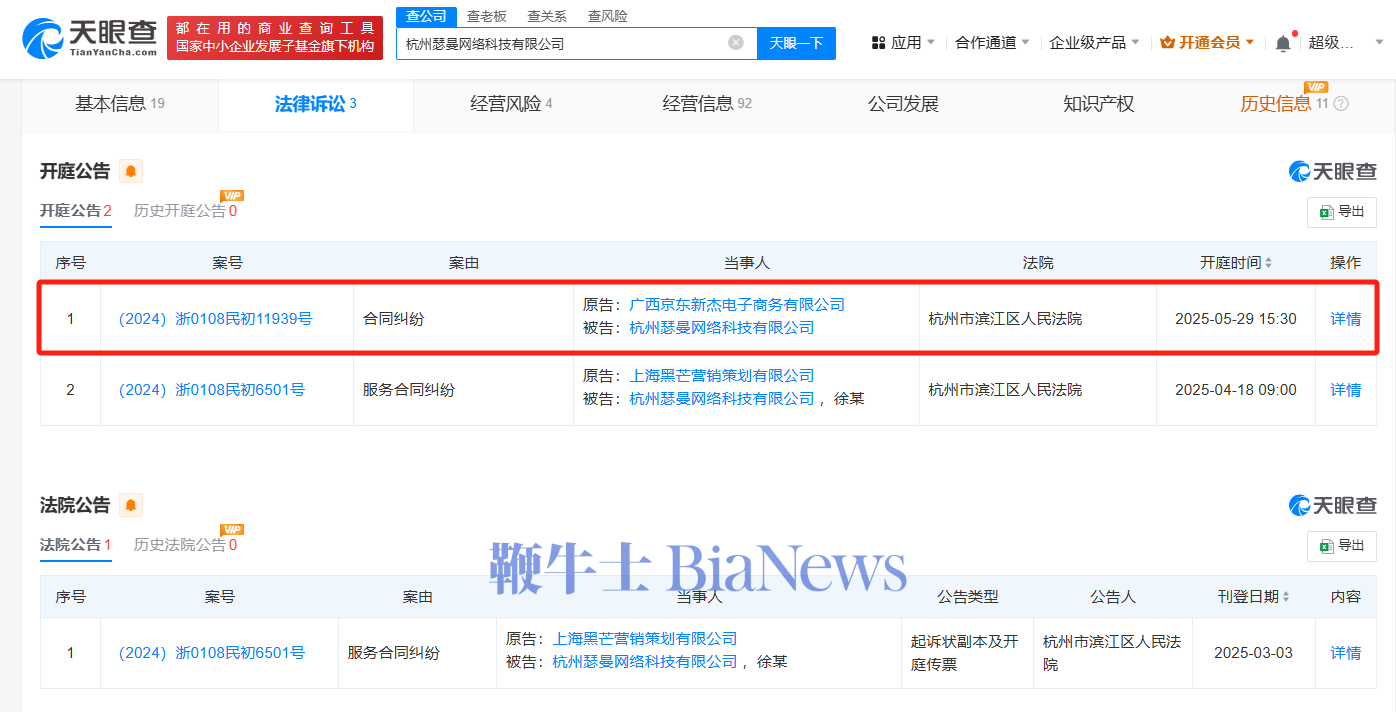Open plaintiff 上海黑芒营销策划有限公司 in 开庭公告 table
The image size is (1396, 712).
tap(722, 376)
